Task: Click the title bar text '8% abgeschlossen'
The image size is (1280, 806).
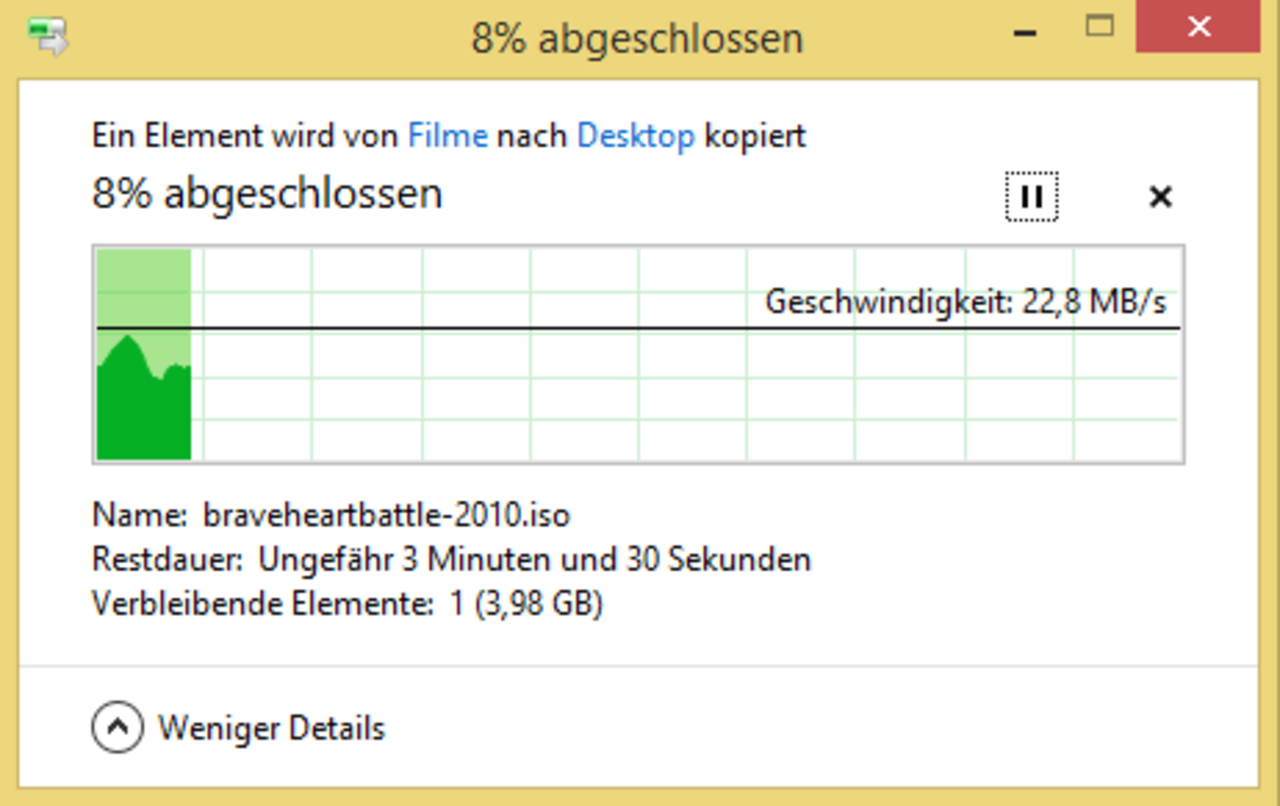Action: (637, 39)
